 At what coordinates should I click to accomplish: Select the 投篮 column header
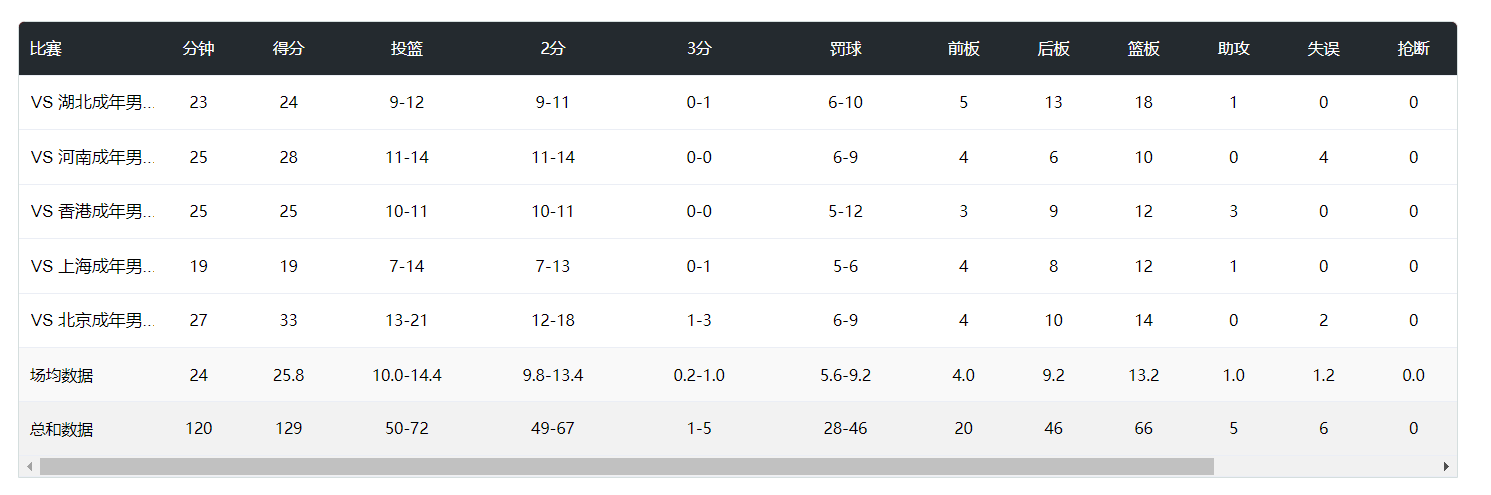(407, 48)
